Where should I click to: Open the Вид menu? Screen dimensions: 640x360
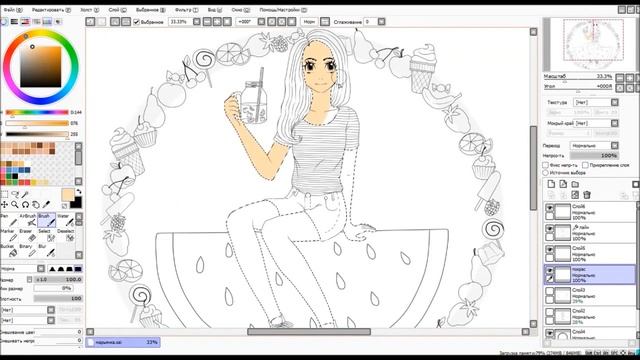click(x=215, y=9)
